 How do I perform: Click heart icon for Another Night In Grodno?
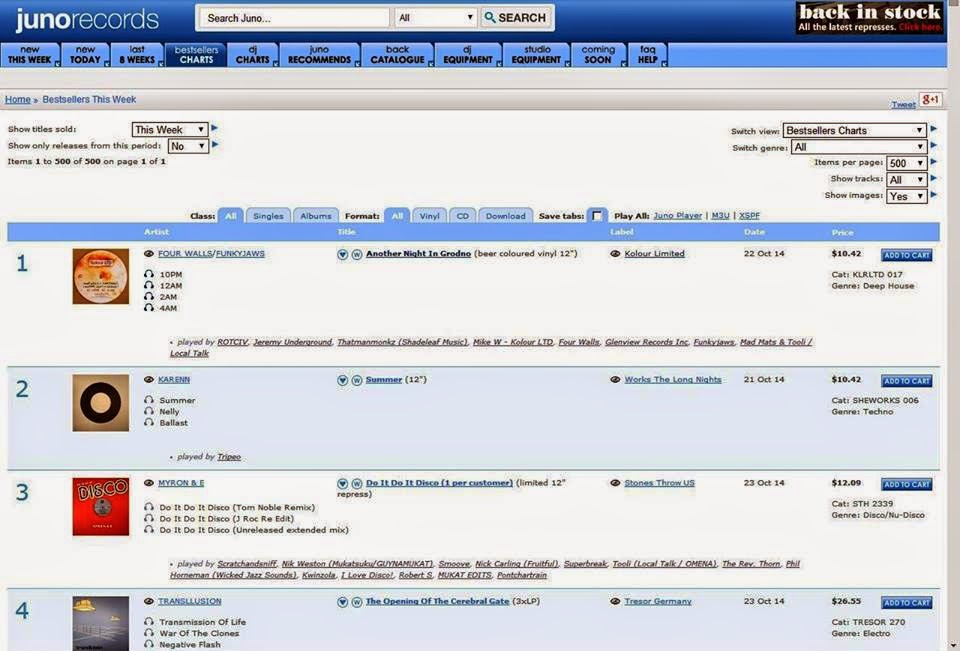pyautogui.click(x=343, y=254)
